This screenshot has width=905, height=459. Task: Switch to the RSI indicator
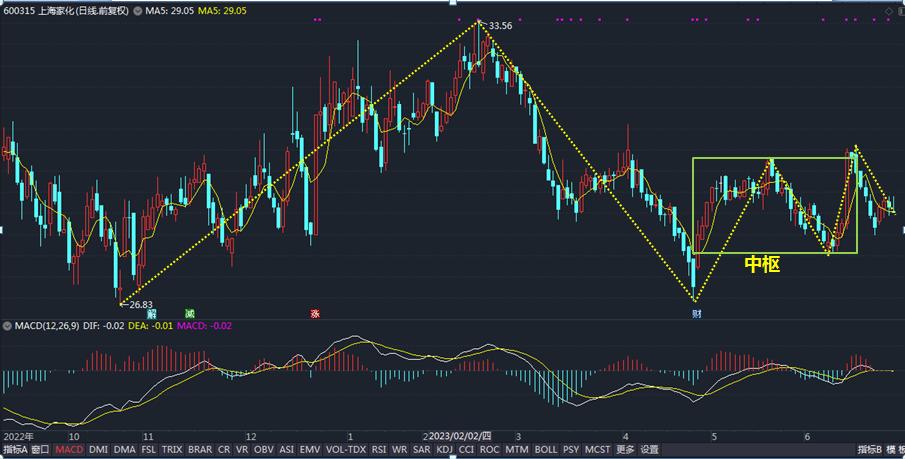pyautogui.click(x=379, y=449)
